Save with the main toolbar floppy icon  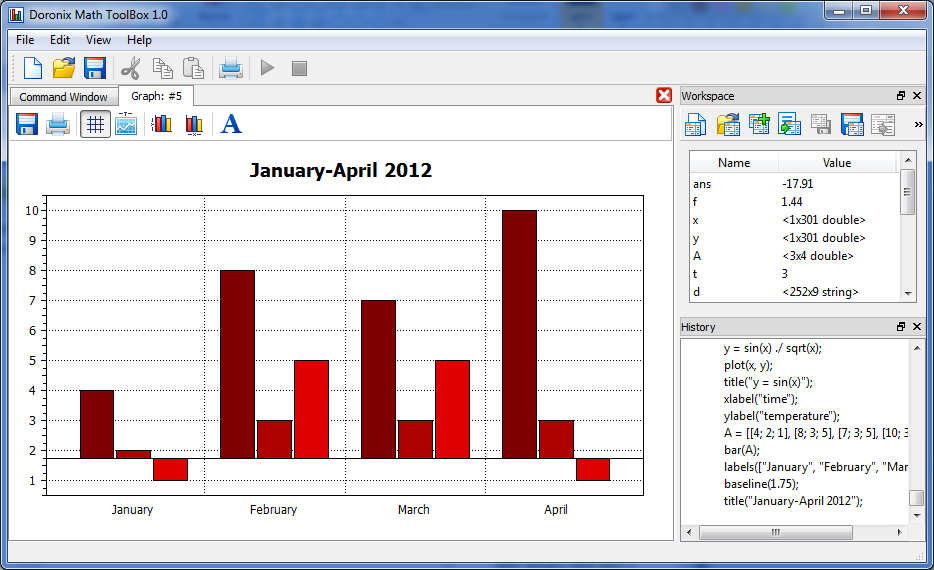95,68
